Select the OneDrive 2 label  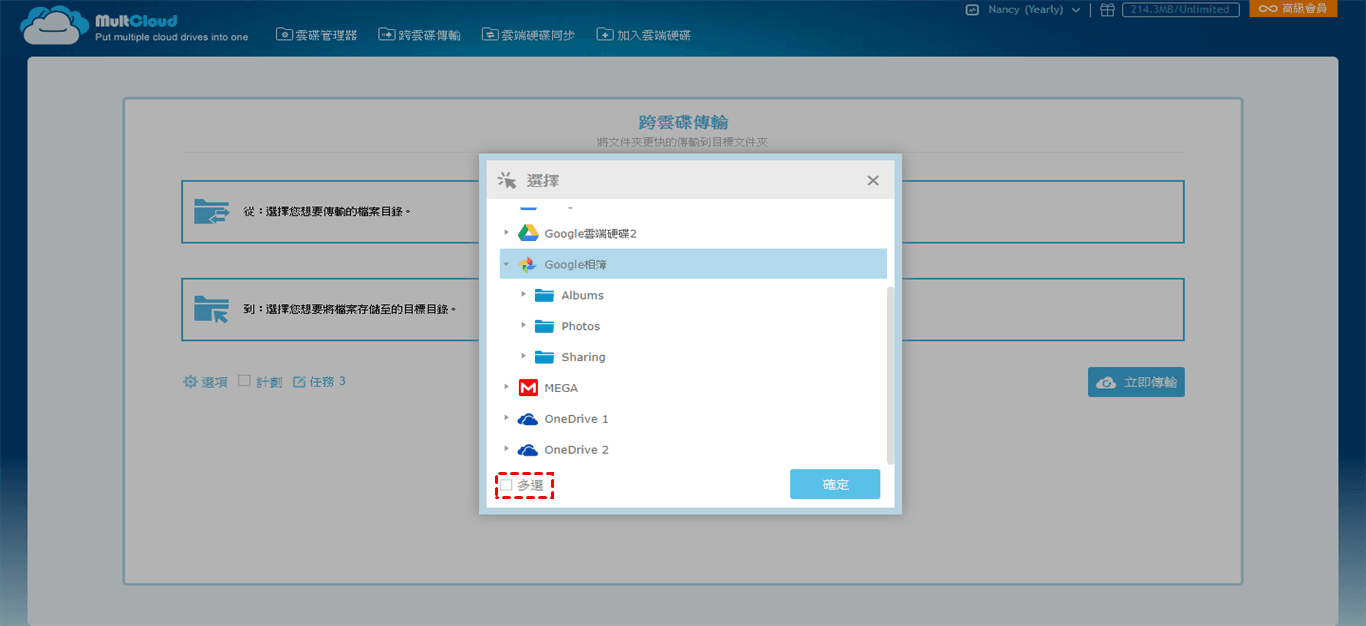[x=576, y=450]
